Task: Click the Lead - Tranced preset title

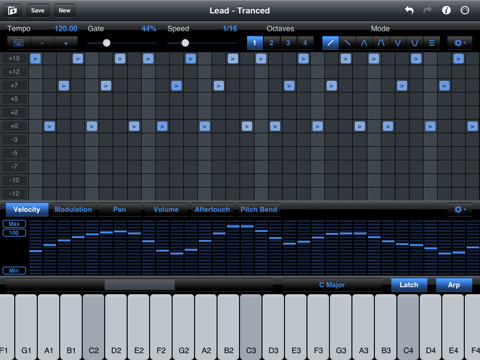Action: point(240,11)
